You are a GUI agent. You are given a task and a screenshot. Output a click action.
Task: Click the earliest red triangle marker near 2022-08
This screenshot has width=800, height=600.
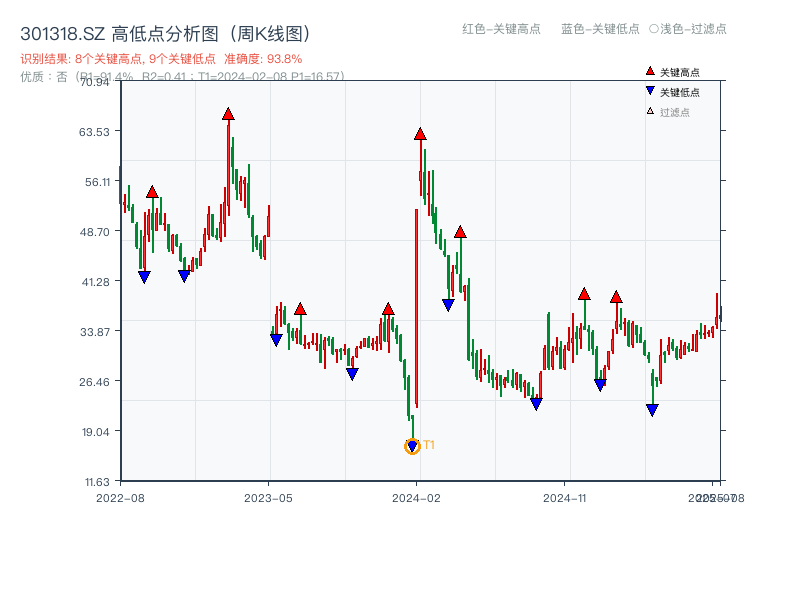point(152,188)
